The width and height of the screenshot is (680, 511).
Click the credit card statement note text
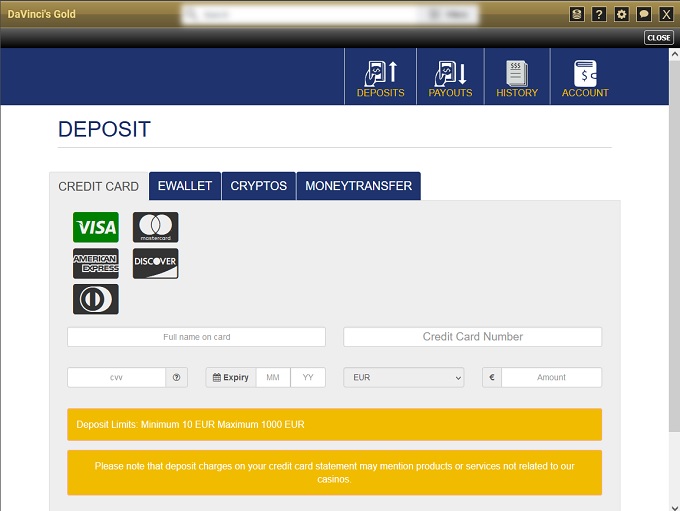334,472
